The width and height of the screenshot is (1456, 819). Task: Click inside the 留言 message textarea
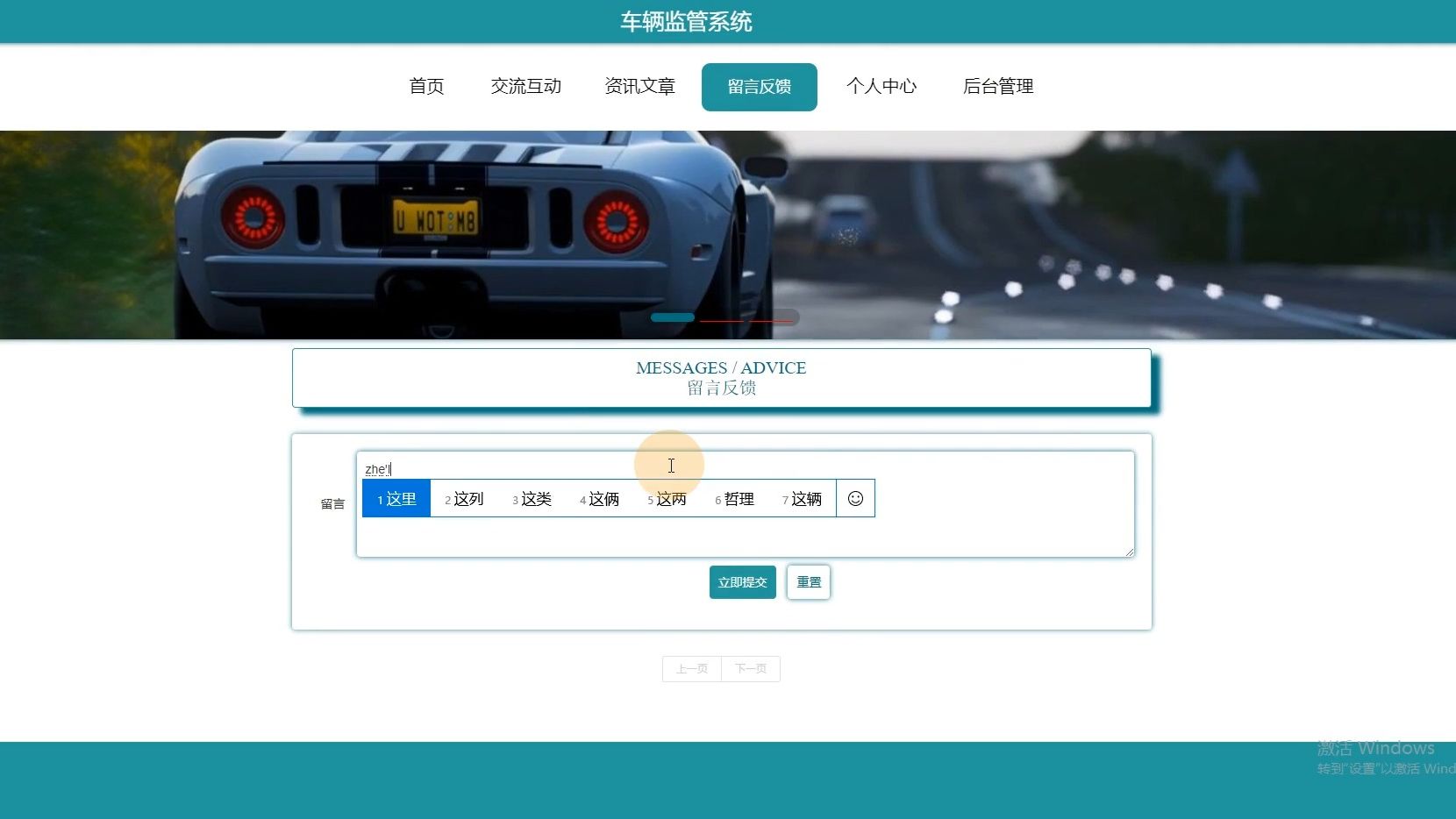click(x=965, y=535)
